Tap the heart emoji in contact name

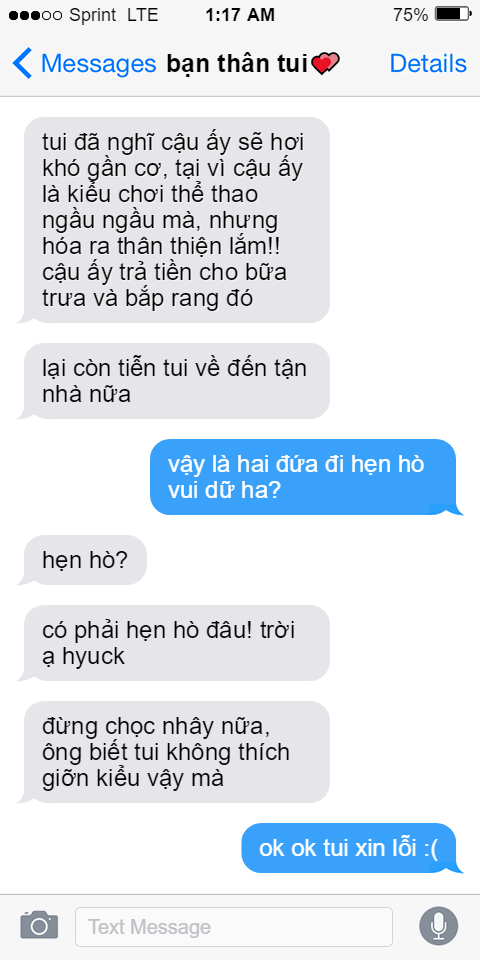click(x=325, y=64)
